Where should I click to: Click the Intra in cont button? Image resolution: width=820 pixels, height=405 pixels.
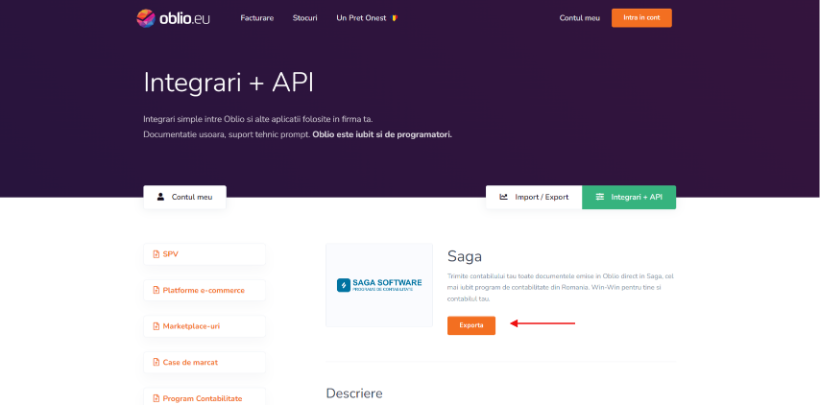[642, 18]
